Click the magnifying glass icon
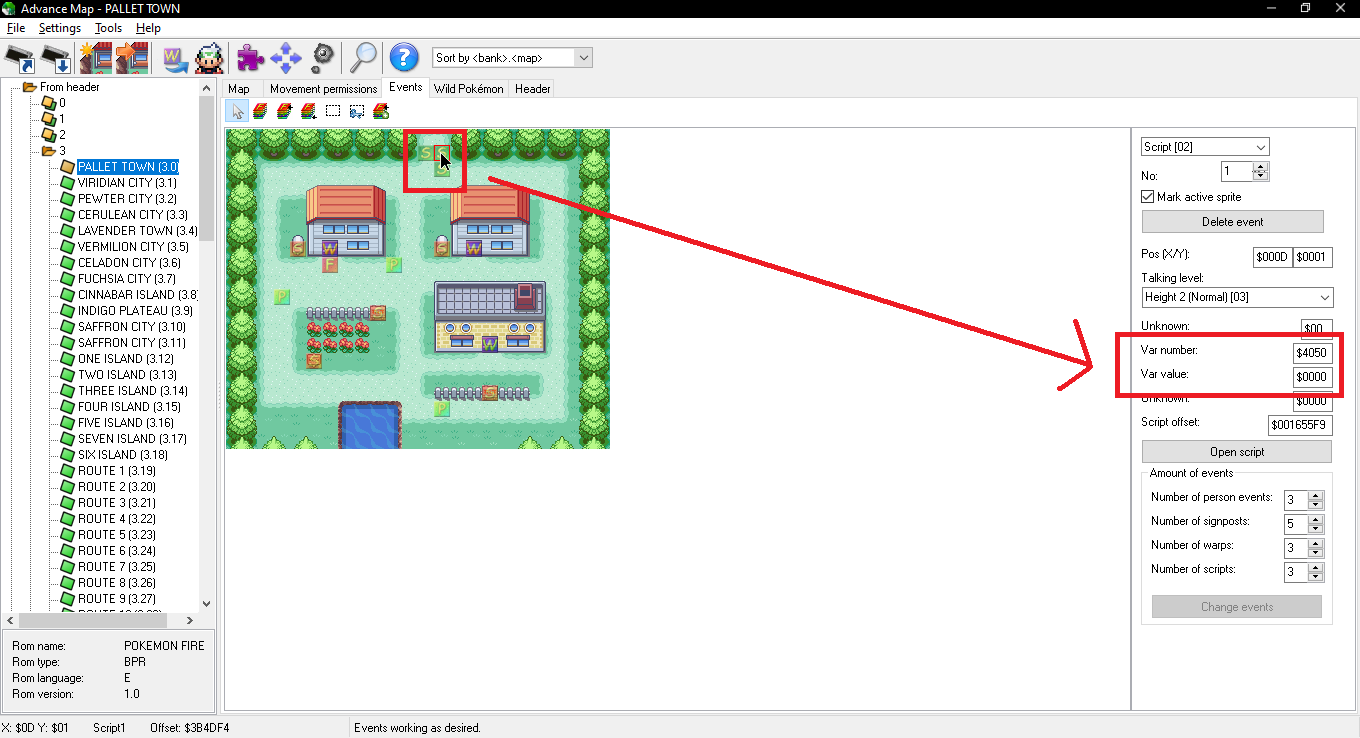 coord(362,58)
